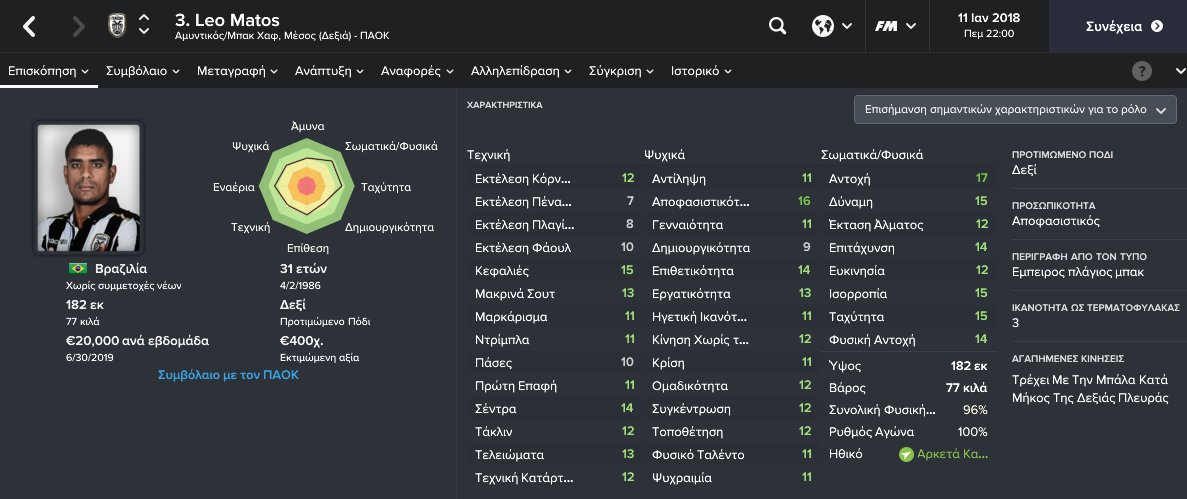Open the world globe menu
This screenshot has width=1187, height=499.
832,26
